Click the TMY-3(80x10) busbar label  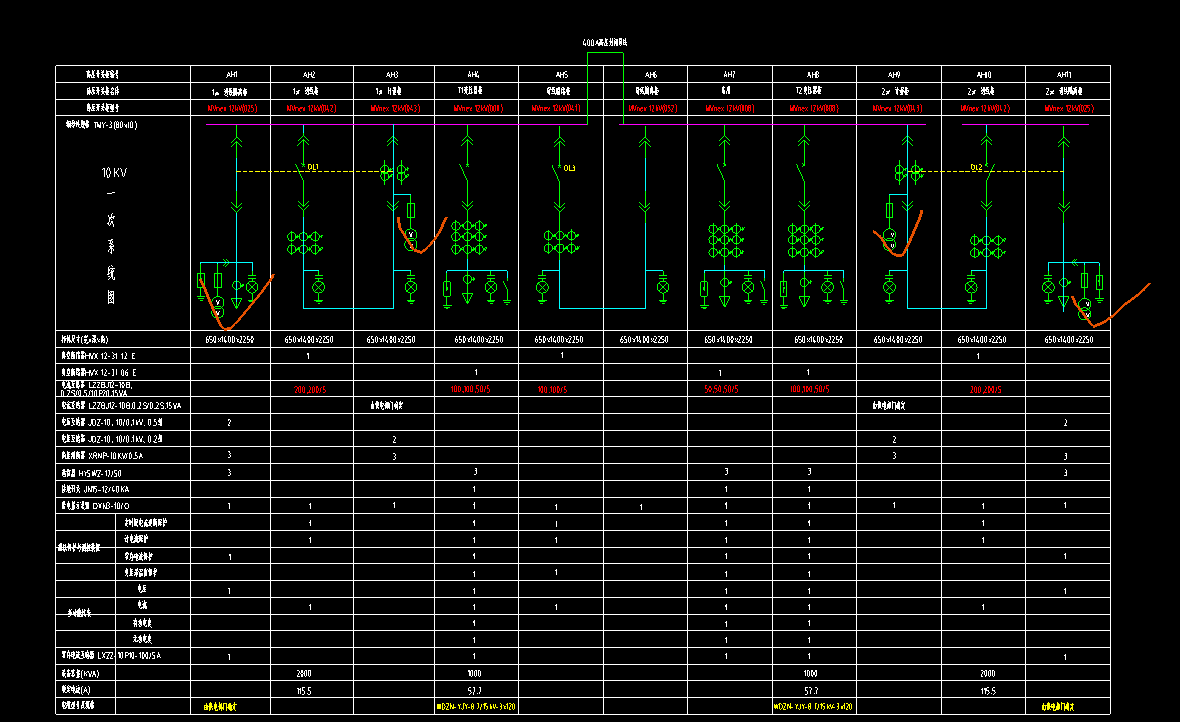pos(115,125)
